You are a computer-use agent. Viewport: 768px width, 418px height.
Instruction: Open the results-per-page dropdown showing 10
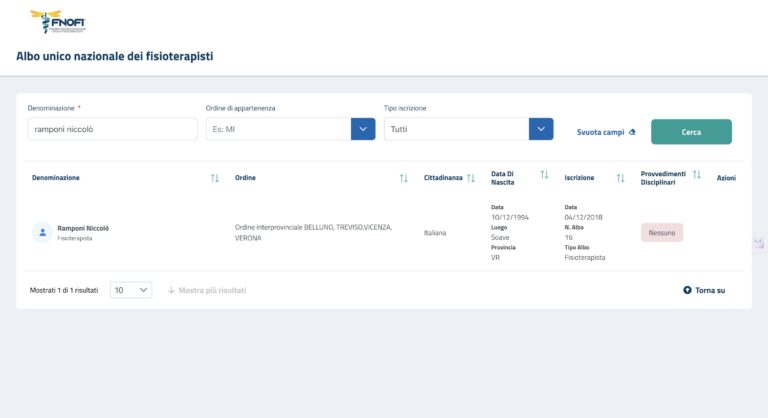click(x=131, y=290)
